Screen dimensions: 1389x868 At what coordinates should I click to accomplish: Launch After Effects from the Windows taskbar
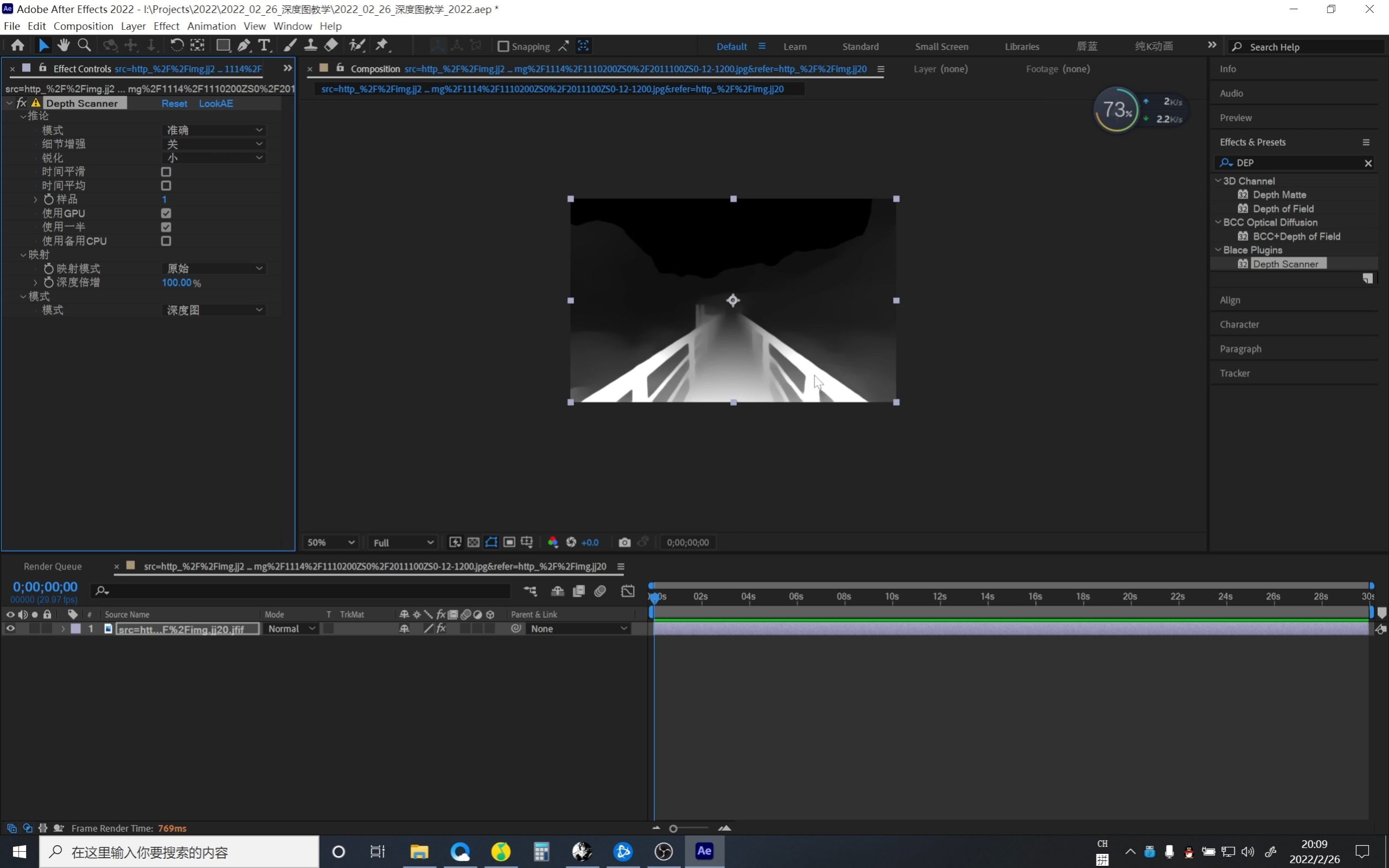704,851
